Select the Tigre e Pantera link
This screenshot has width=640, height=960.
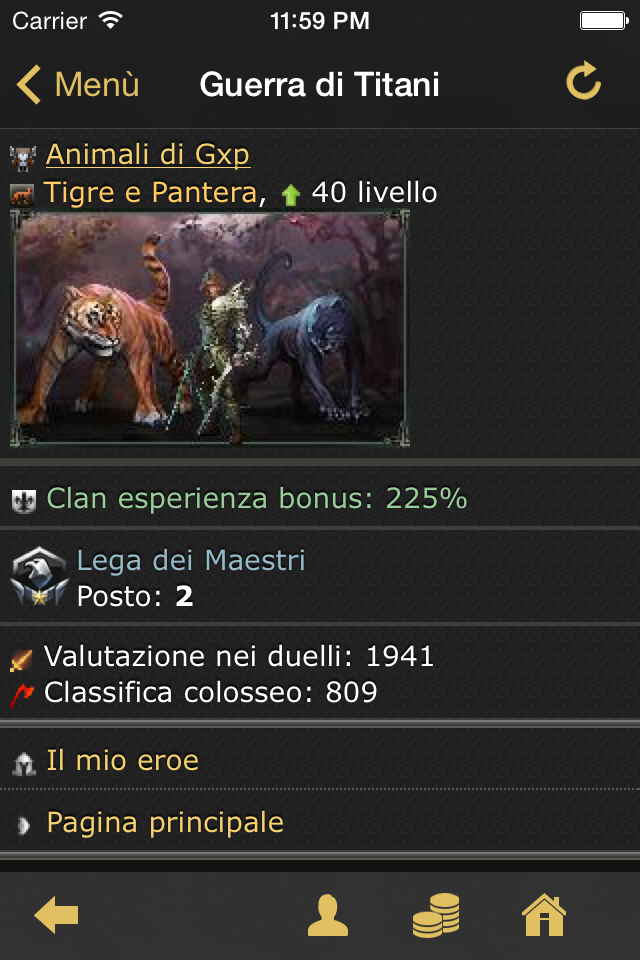pos(151,192)
